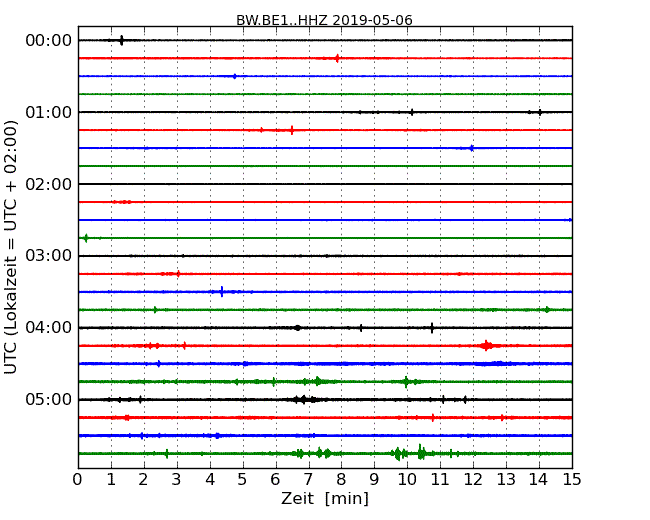Click x-axis tick label 7
Viewport: 650px width, 520px height.
coord(308,480)
